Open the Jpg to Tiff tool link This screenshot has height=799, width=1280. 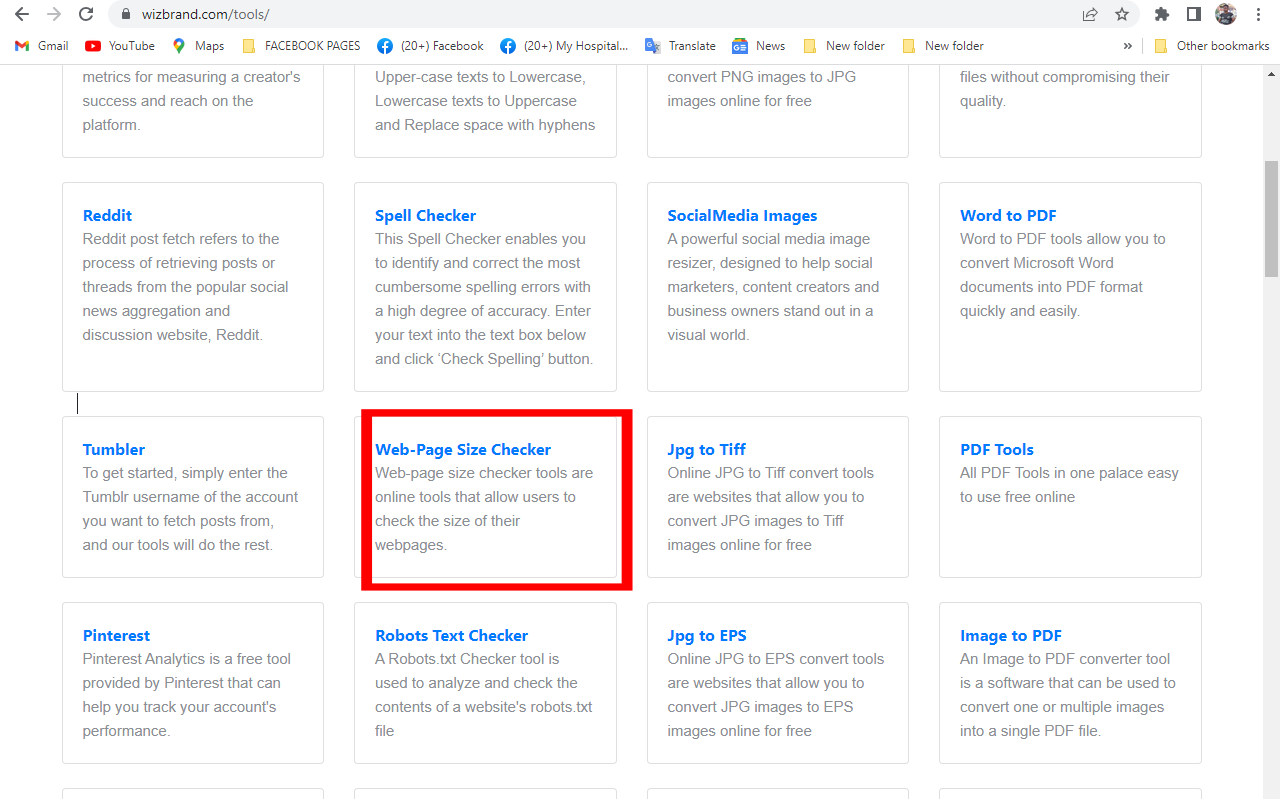click(x=707, y=449)
